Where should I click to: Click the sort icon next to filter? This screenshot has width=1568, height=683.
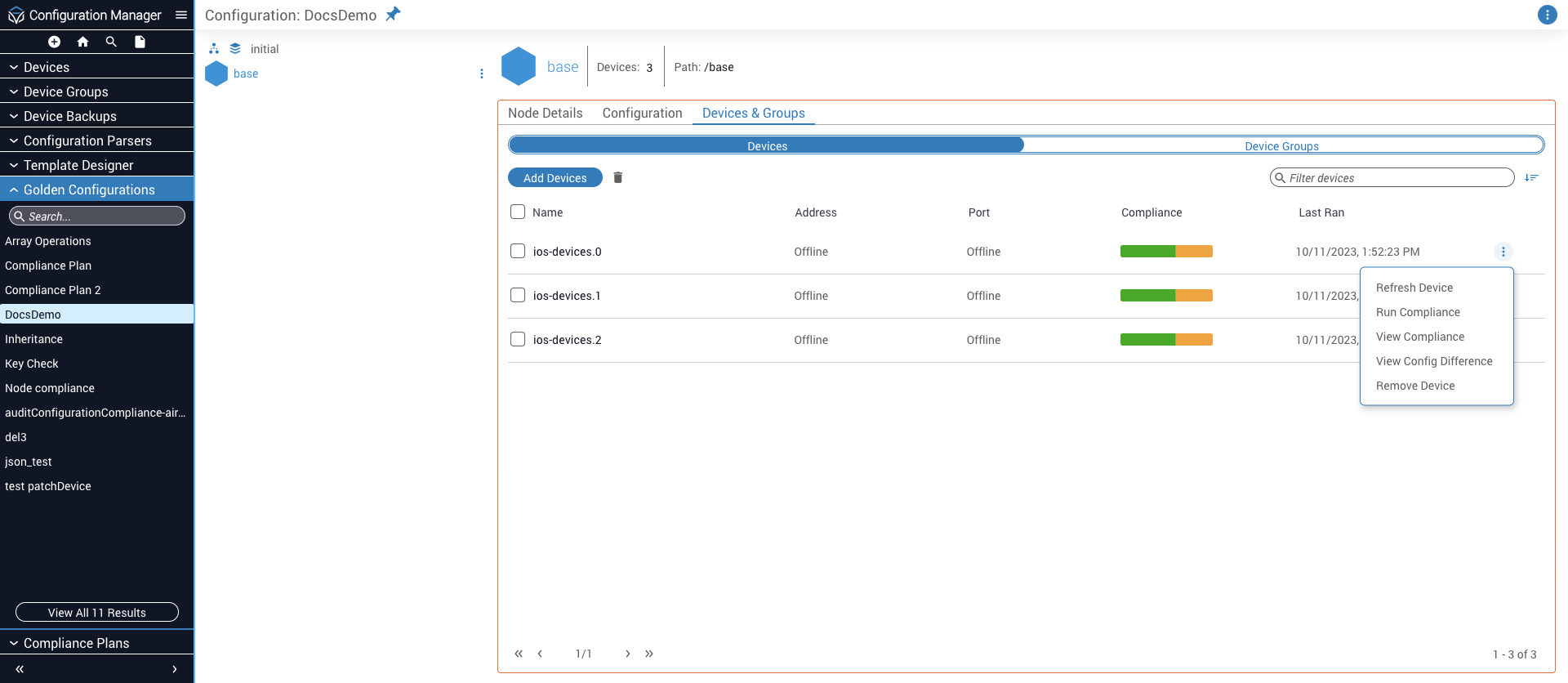1531,177
